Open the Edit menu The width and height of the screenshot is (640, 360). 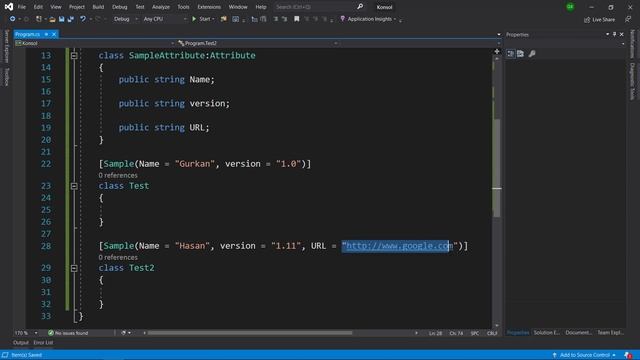coord(38,7)
